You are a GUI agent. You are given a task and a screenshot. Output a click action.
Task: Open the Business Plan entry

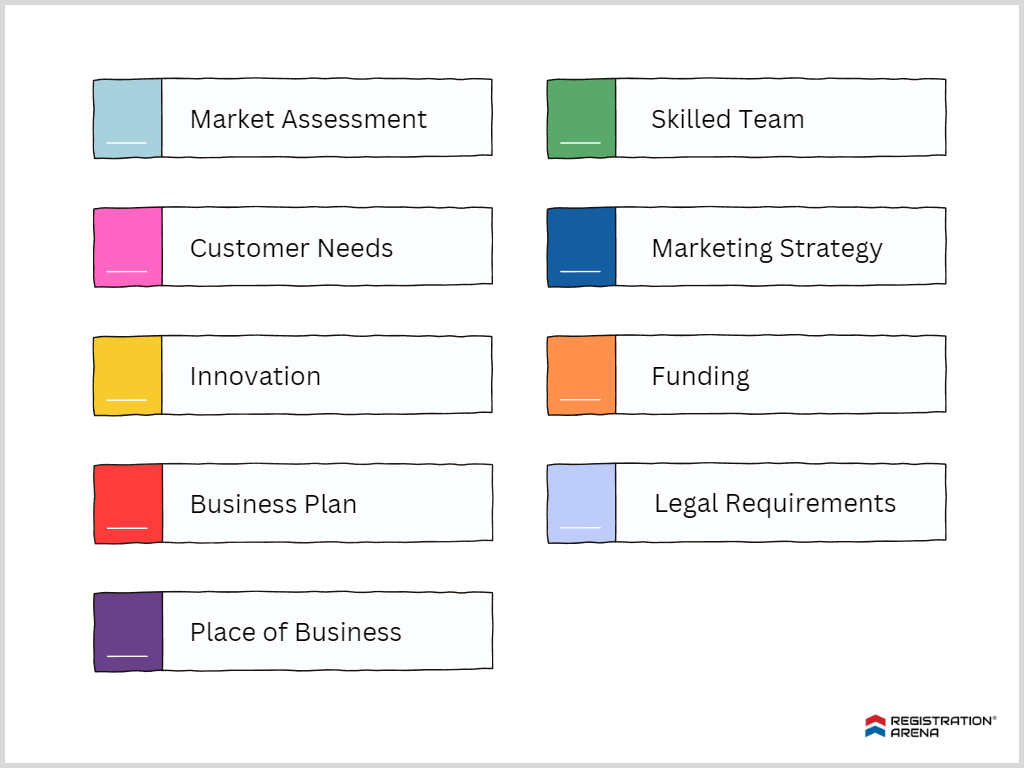coord(273,504)
